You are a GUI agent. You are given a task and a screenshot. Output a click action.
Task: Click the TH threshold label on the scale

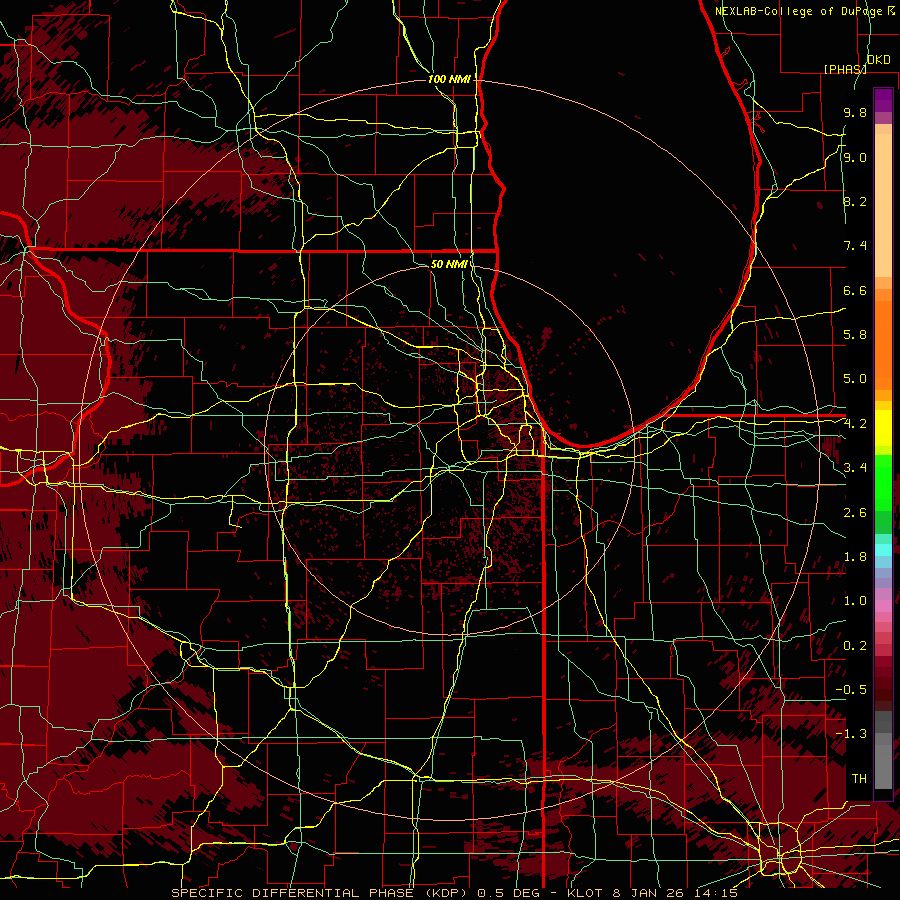(859, 779)
